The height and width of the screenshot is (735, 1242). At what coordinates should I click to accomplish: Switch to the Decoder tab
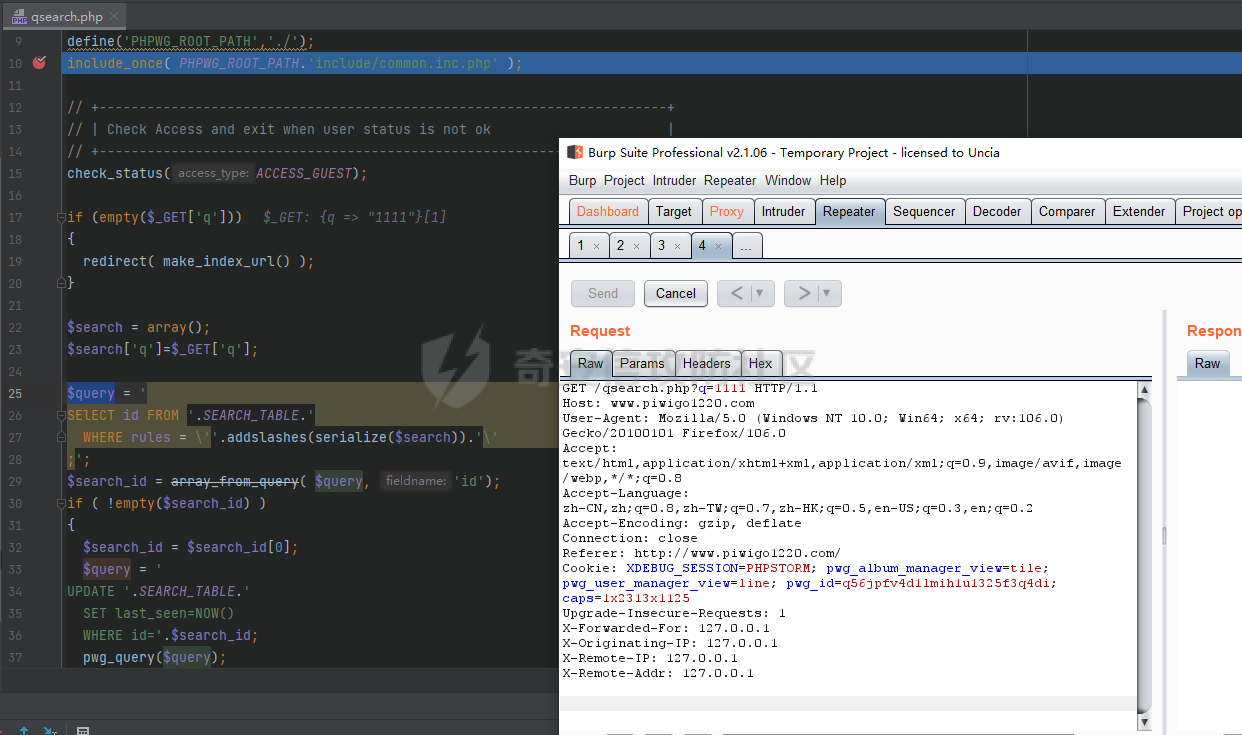[997, 211]
